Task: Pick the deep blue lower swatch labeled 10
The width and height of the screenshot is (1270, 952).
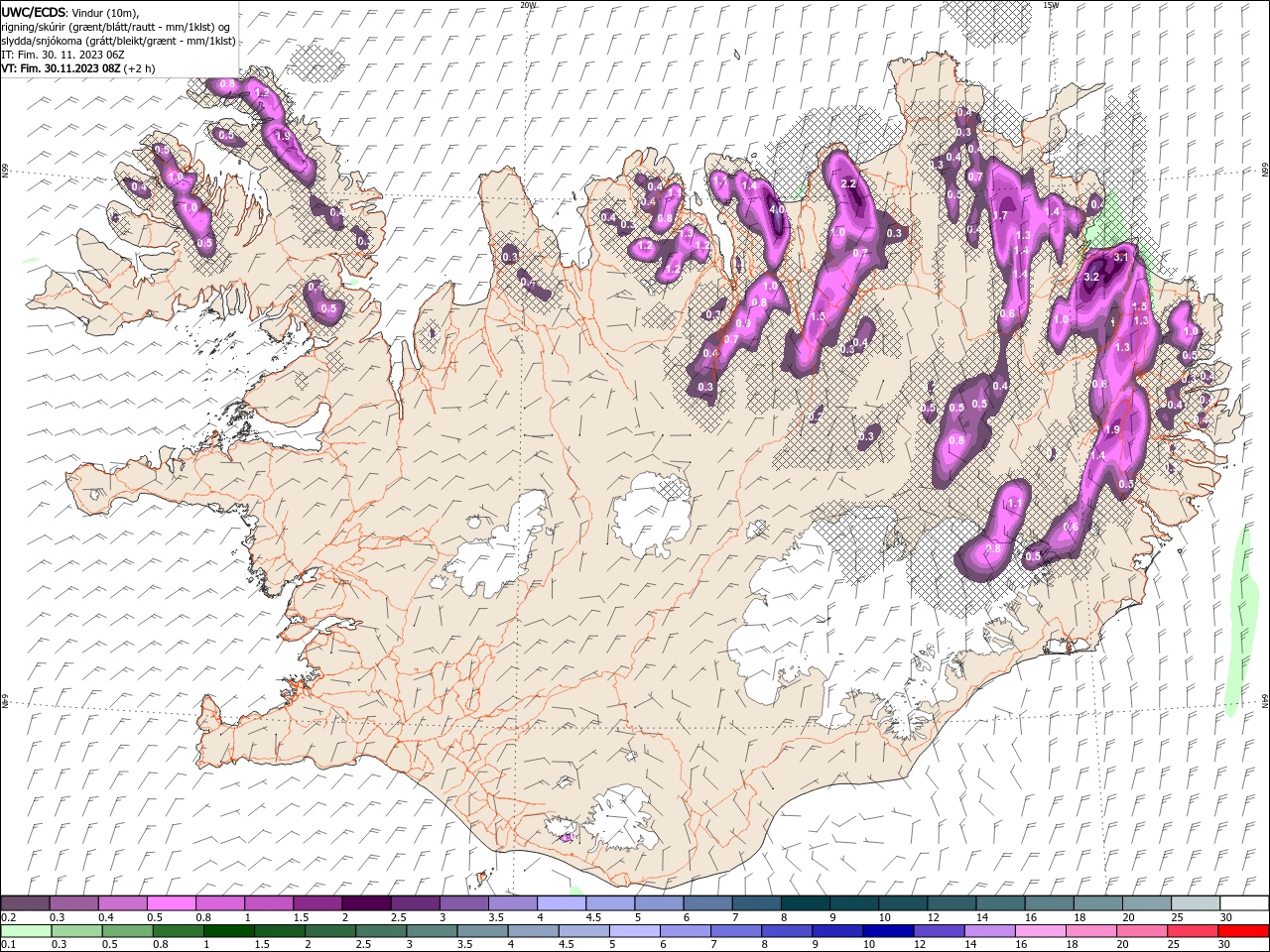Action: (x=887, y=931)
